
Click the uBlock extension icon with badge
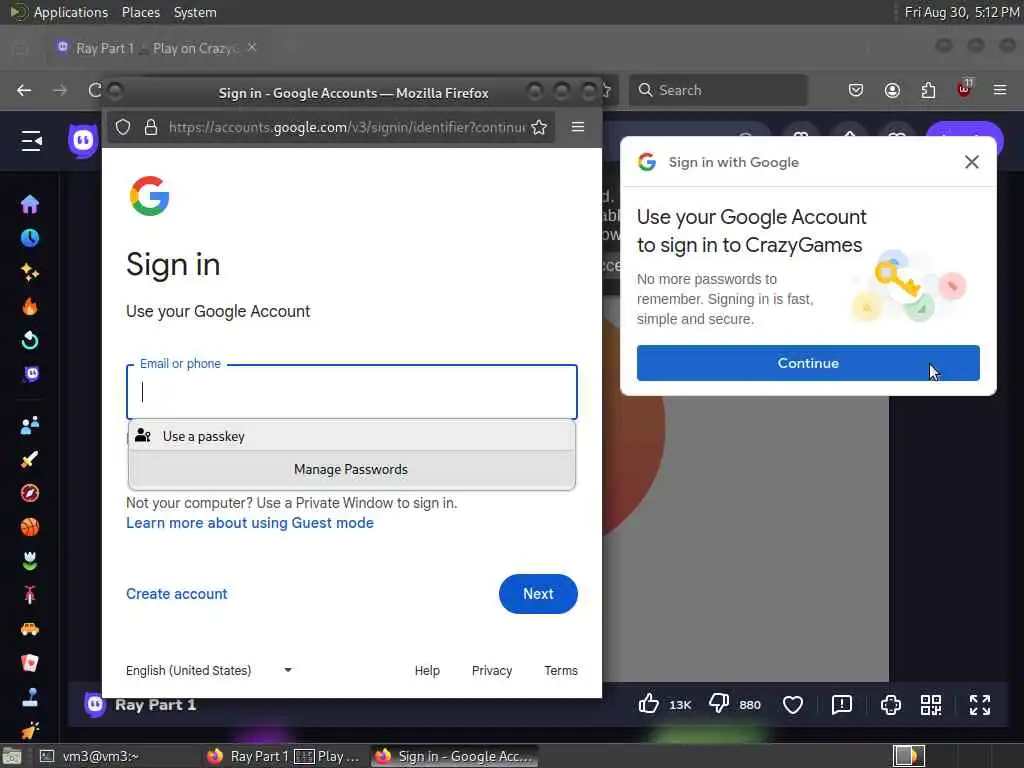tap(965, 89)
